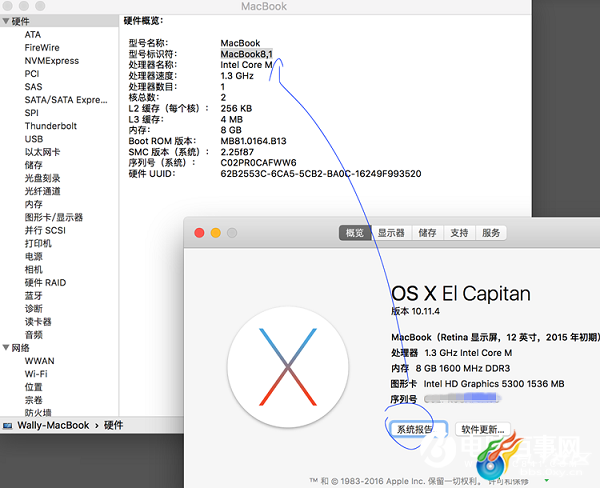600x488 pixels.
Task: Click the 1.3 GHz processor speed value
Action: (x=237, y=76)
